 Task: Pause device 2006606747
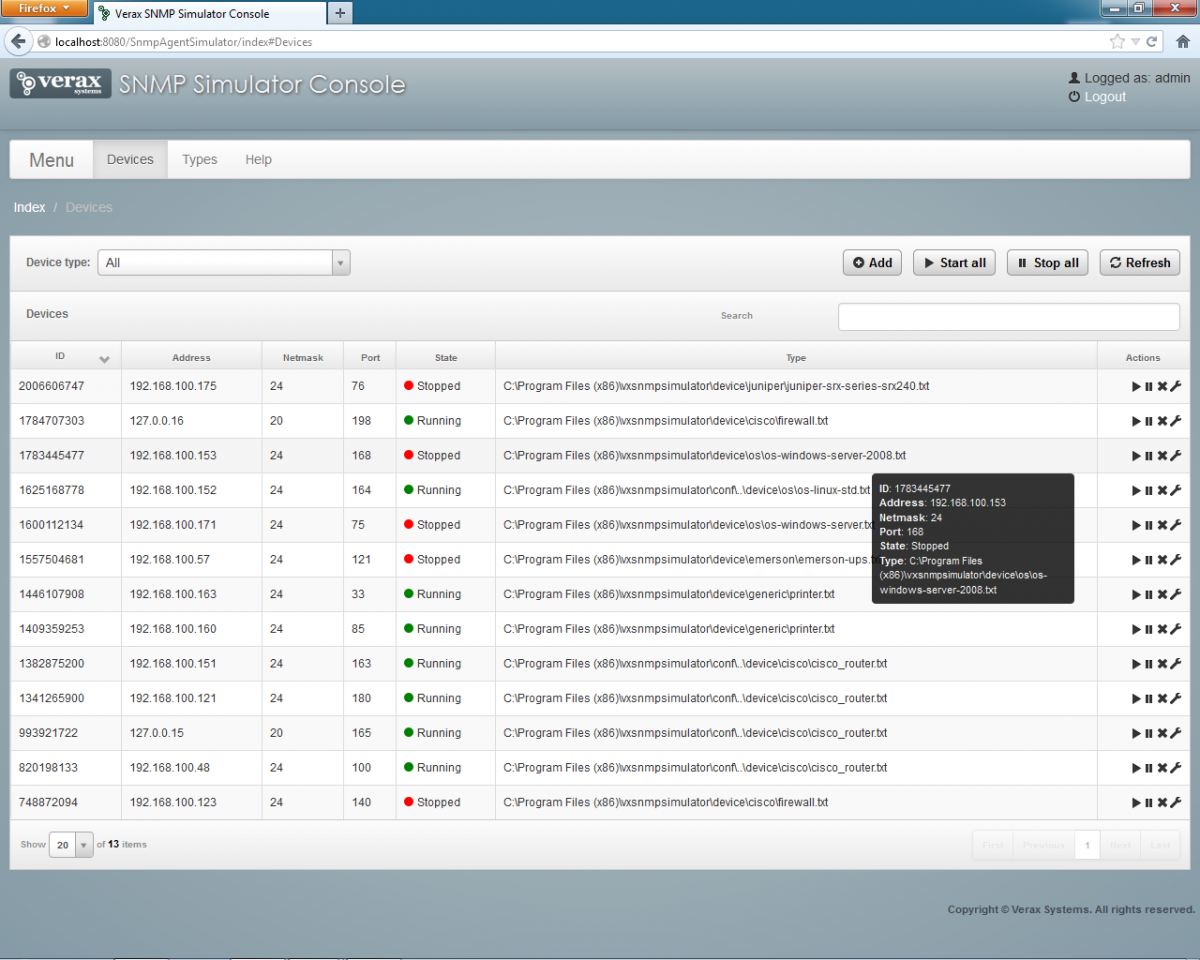1149,386
